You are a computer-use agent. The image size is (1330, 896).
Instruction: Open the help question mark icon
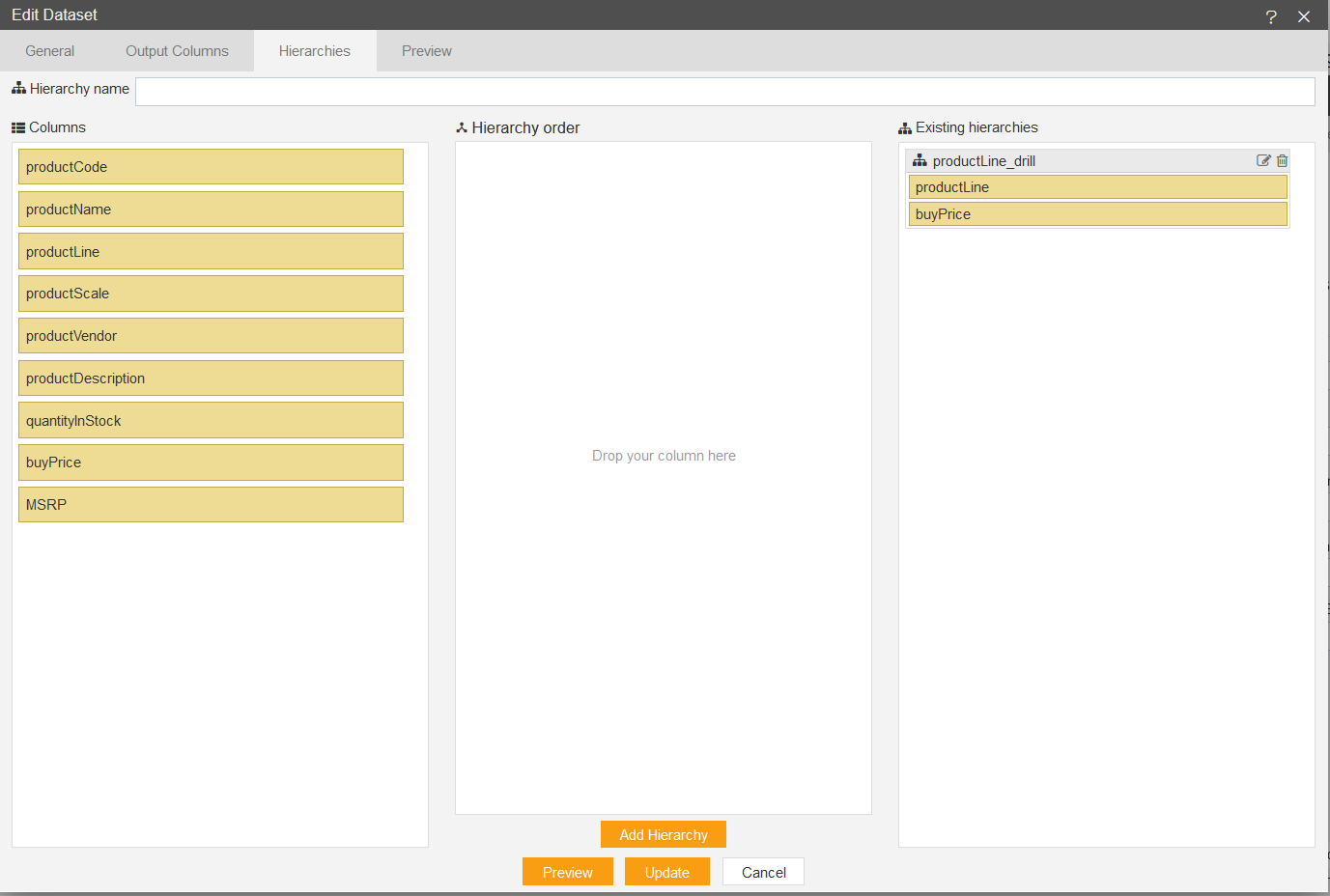pyautogui.click(x=1271, y=16)
